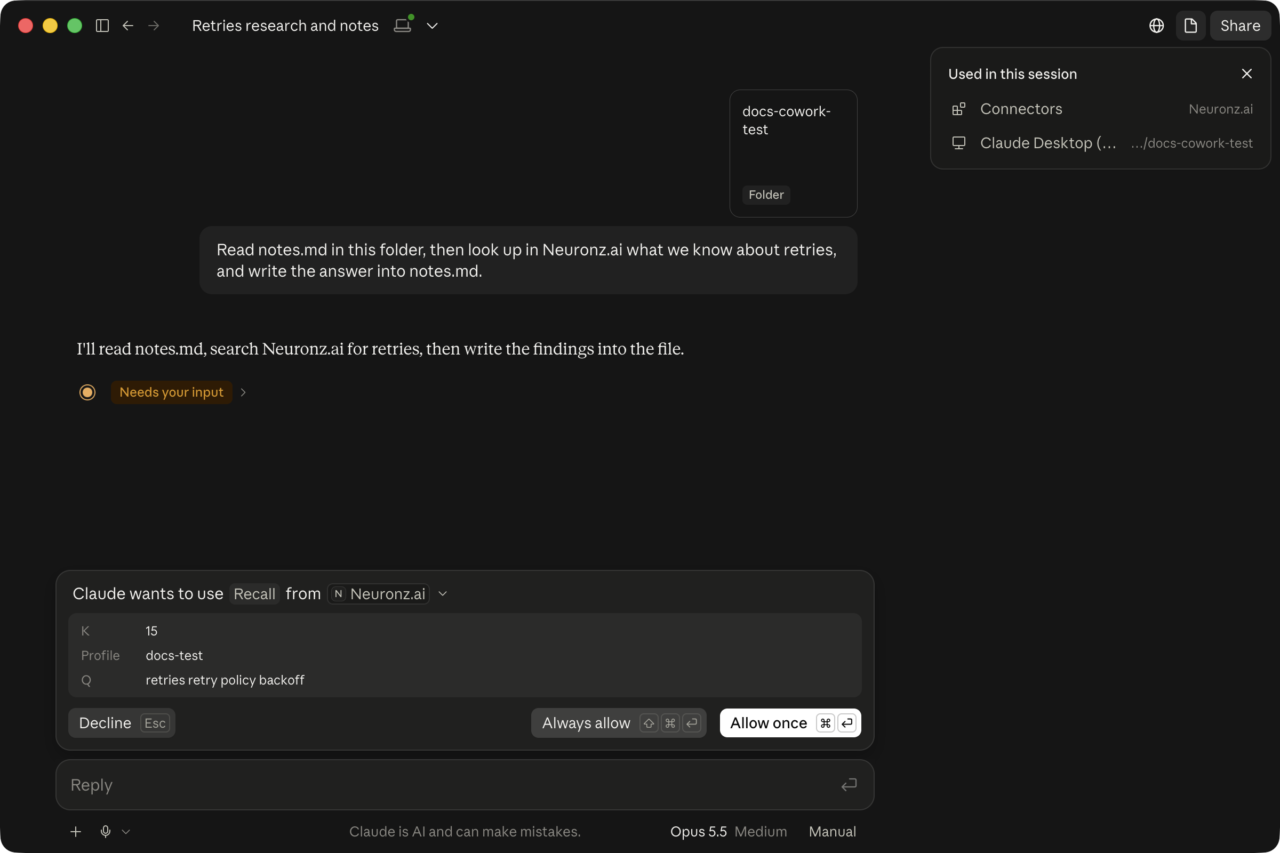Close the Used in this session panel
Image resolution: width=1280 pixels, height=853 pixels.
pos(1246,74)
